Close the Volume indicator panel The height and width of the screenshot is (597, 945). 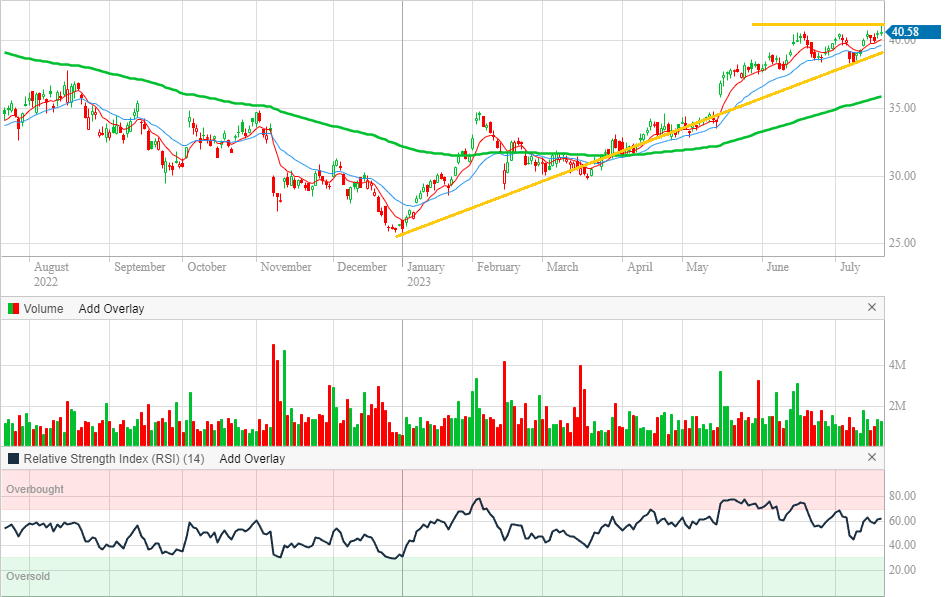[871, 308]
